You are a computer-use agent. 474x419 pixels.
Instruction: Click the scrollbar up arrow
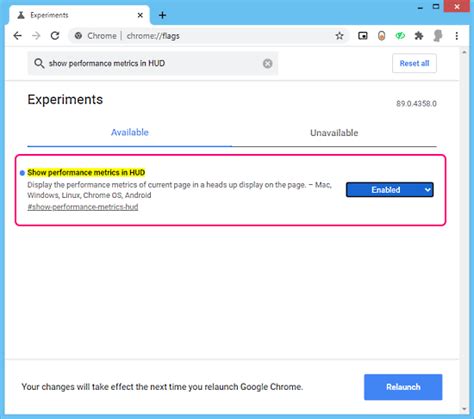click(464, 52)
